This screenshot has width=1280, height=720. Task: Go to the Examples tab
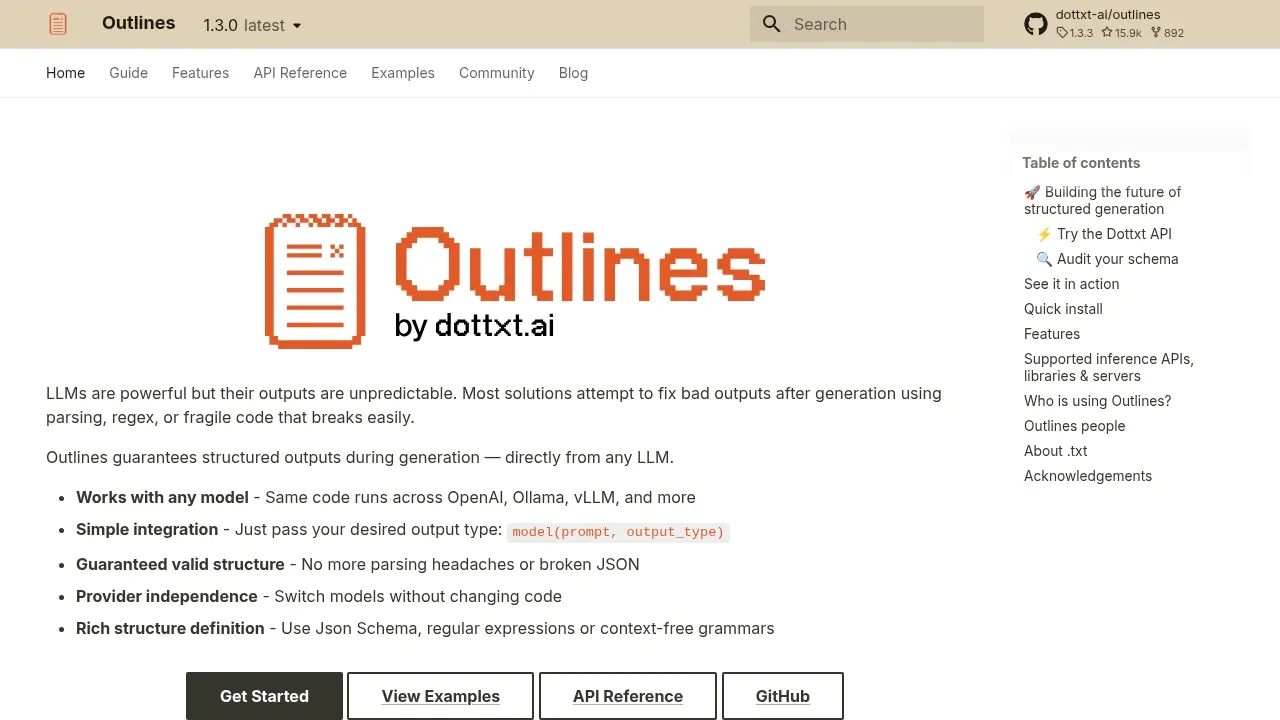403,73
